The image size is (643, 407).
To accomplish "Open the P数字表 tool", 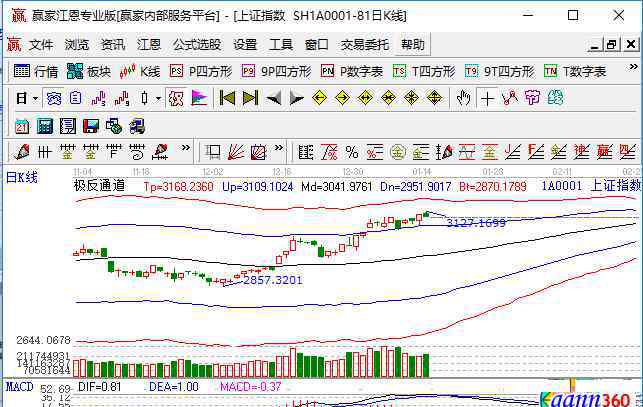I will click(x=352, y=71).
